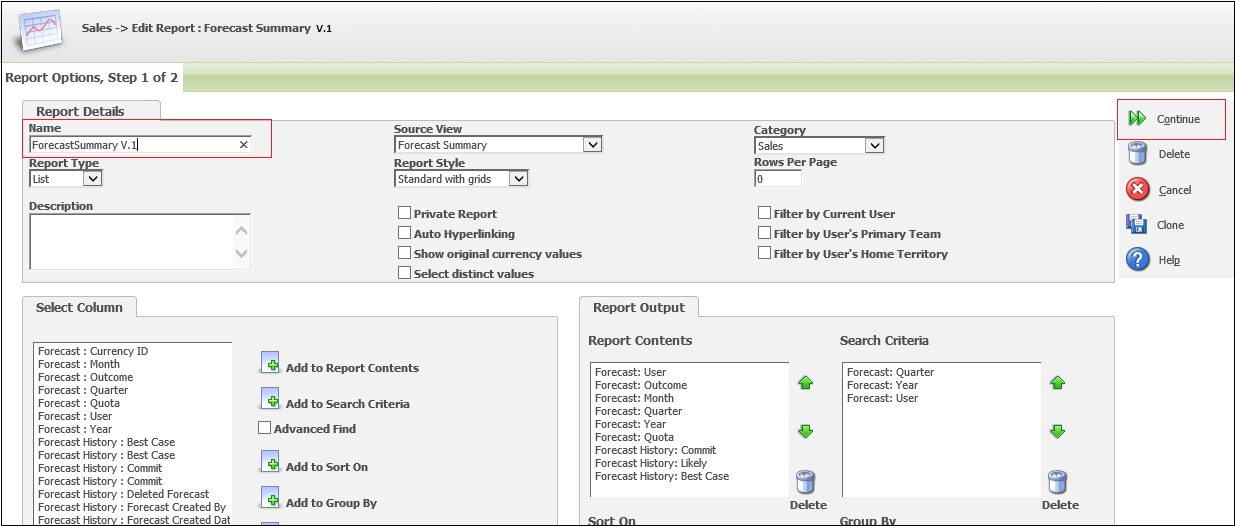Select Forecast History : Deleted Forecast

[123, 494]
